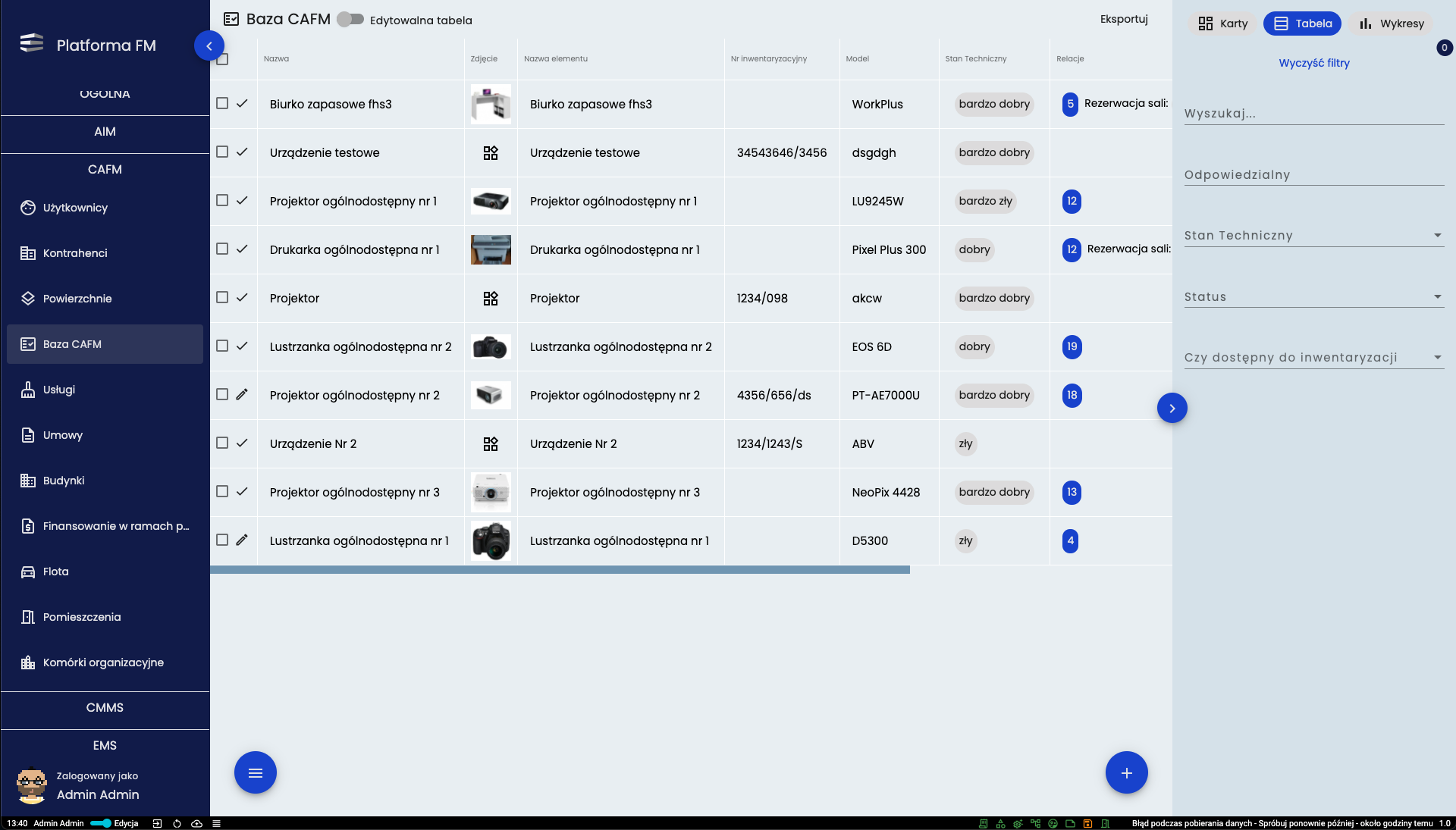Viewport: 1456px width, 830px height.
Task: Switch to Tabela view
Action: [x=1302, y=23]
